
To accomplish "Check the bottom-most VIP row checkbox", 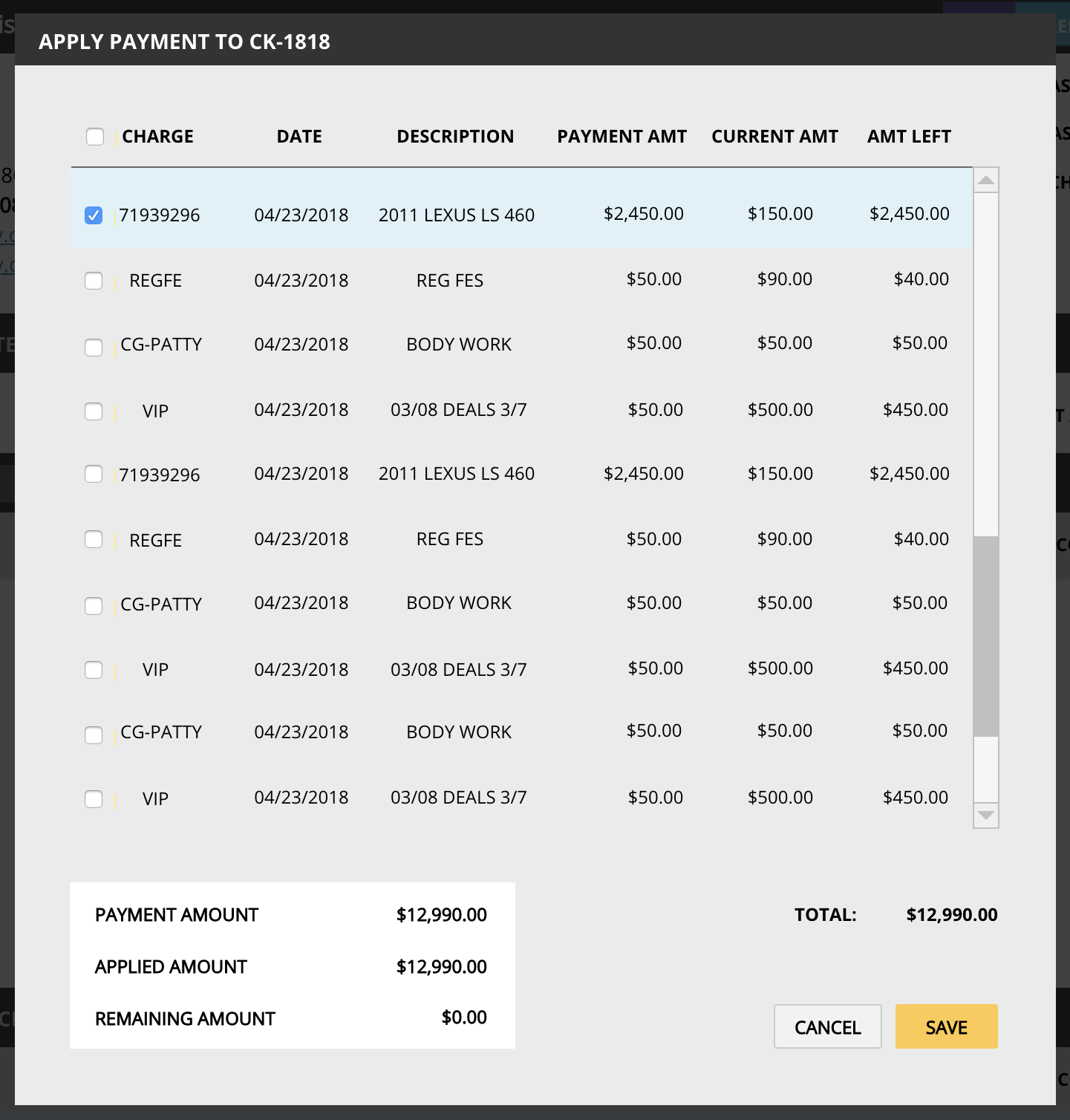I will click(x=94, y=799).
